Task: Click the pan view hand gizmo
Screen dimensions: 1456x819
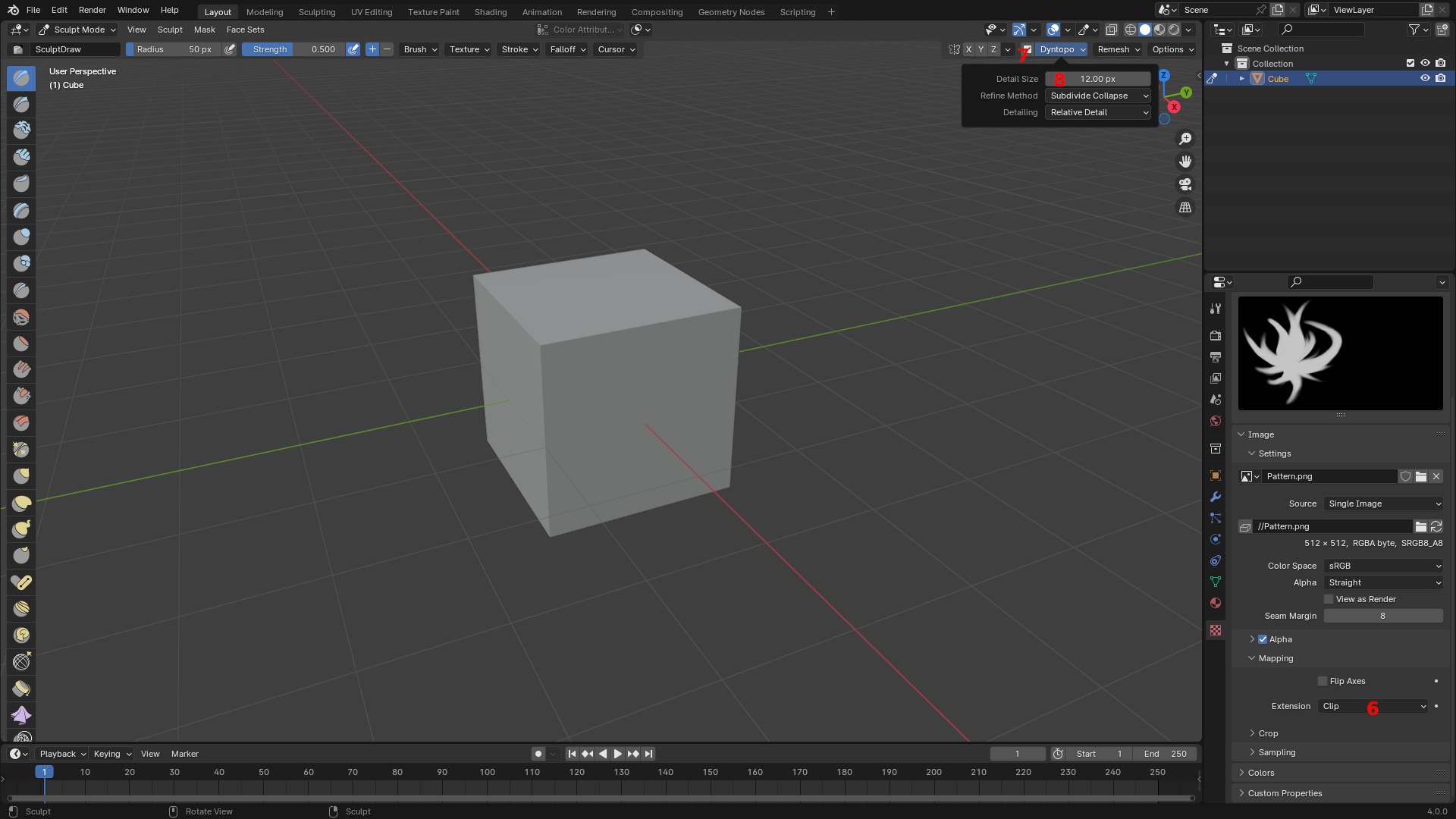Action: [1185, 162]
